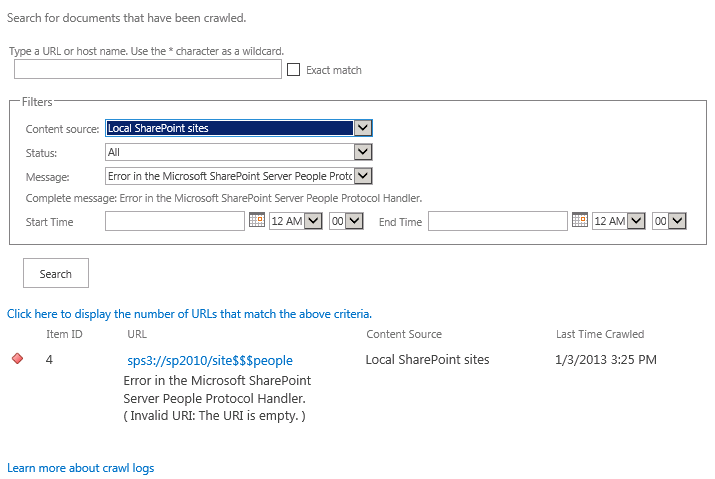
Task: Focus the URL or host name input field
Action: click(x=148, y=69)
